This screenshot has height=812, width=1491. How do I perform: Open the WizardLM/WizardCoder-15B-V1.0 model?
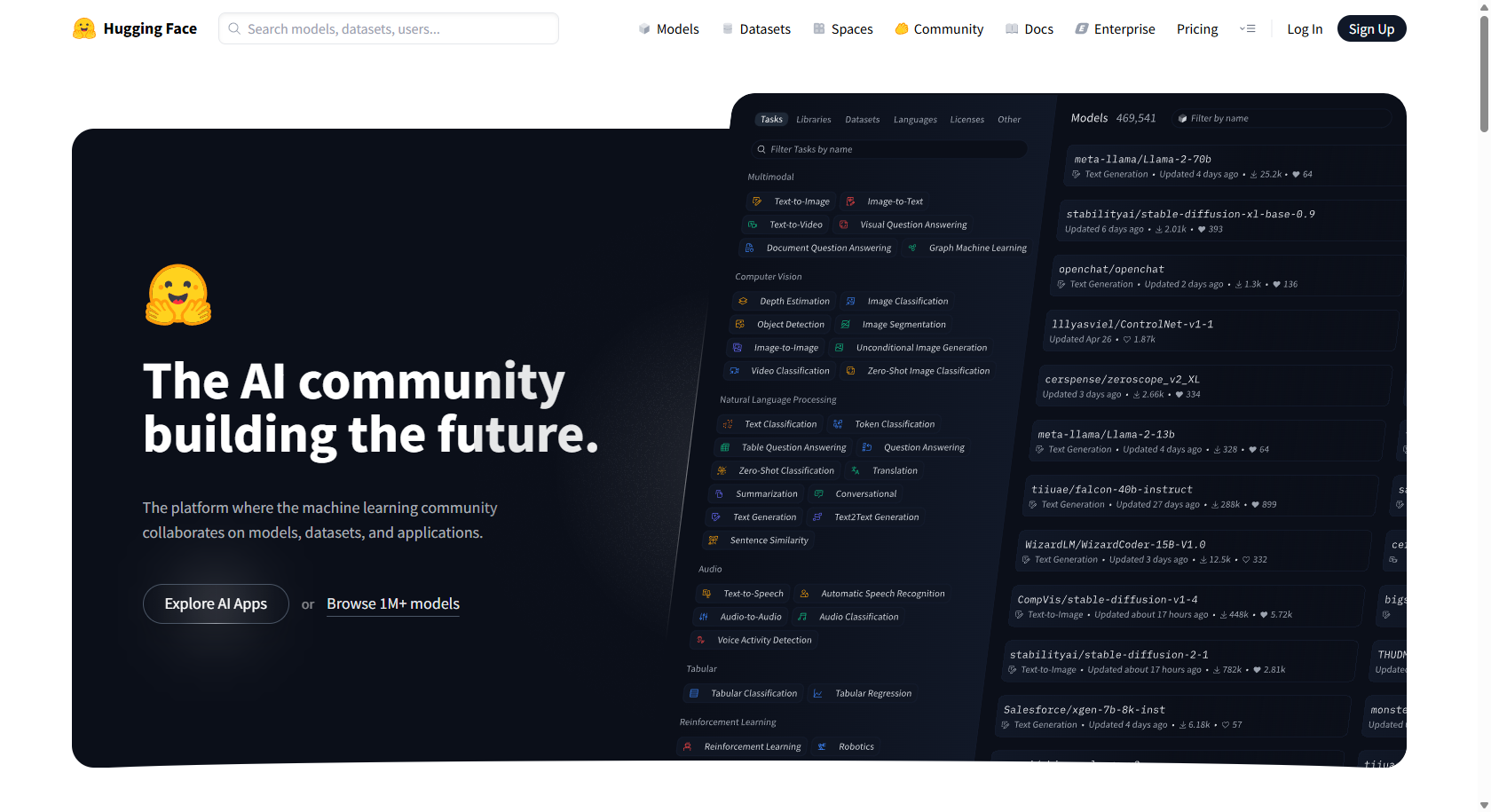pyautogui.click(x=1193, y=550)
